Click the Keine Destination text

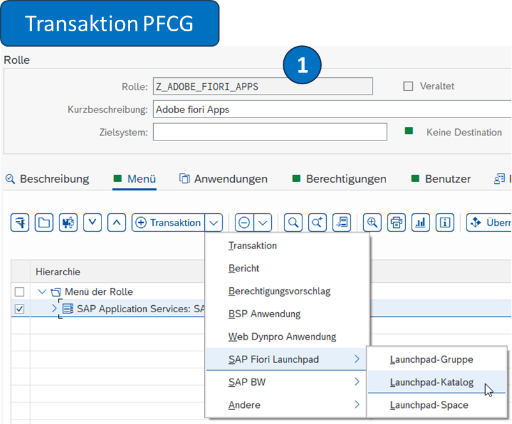tap(464, 132)
